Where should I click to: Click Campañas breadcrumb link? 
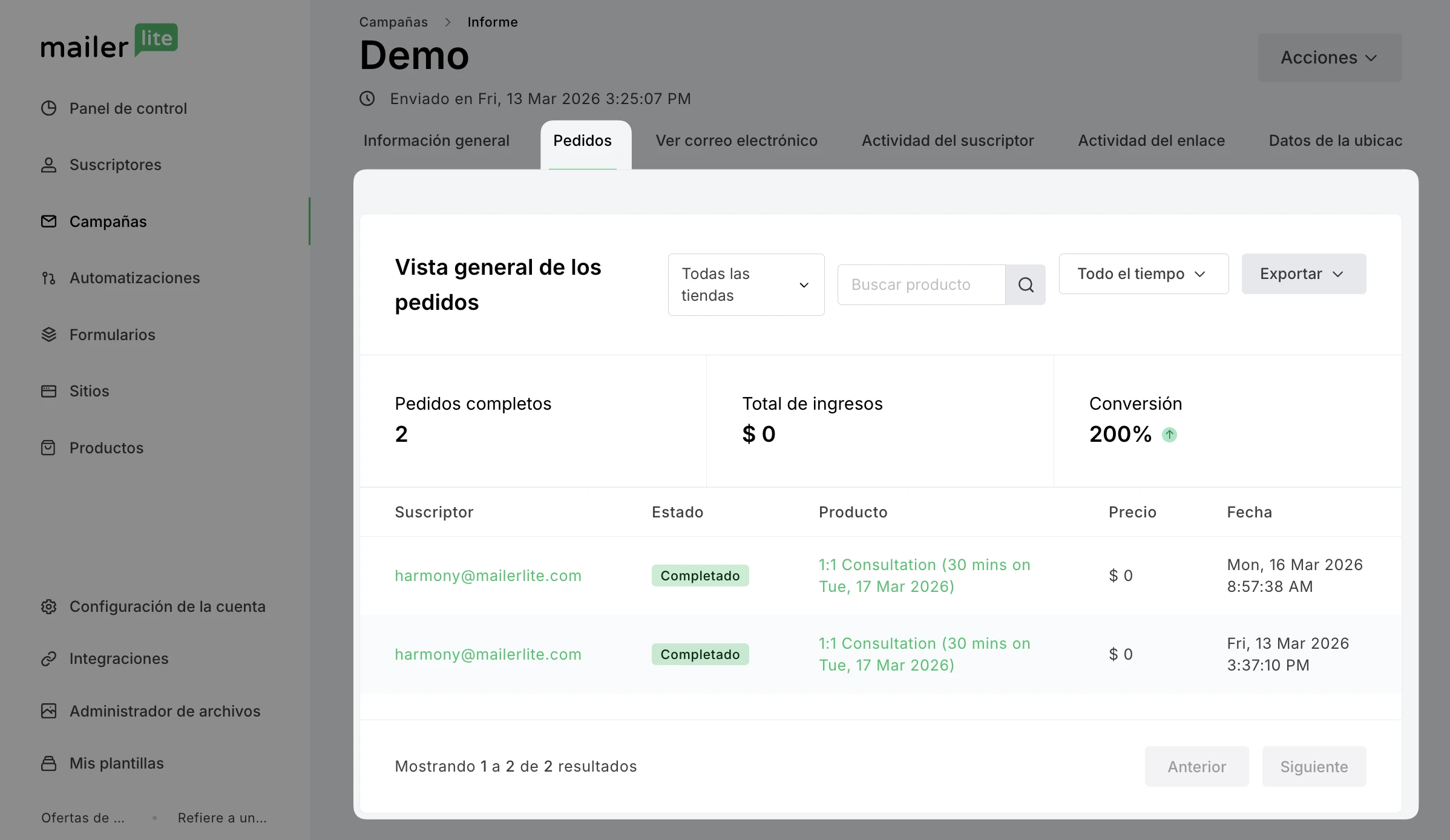[x=393, y=22]
